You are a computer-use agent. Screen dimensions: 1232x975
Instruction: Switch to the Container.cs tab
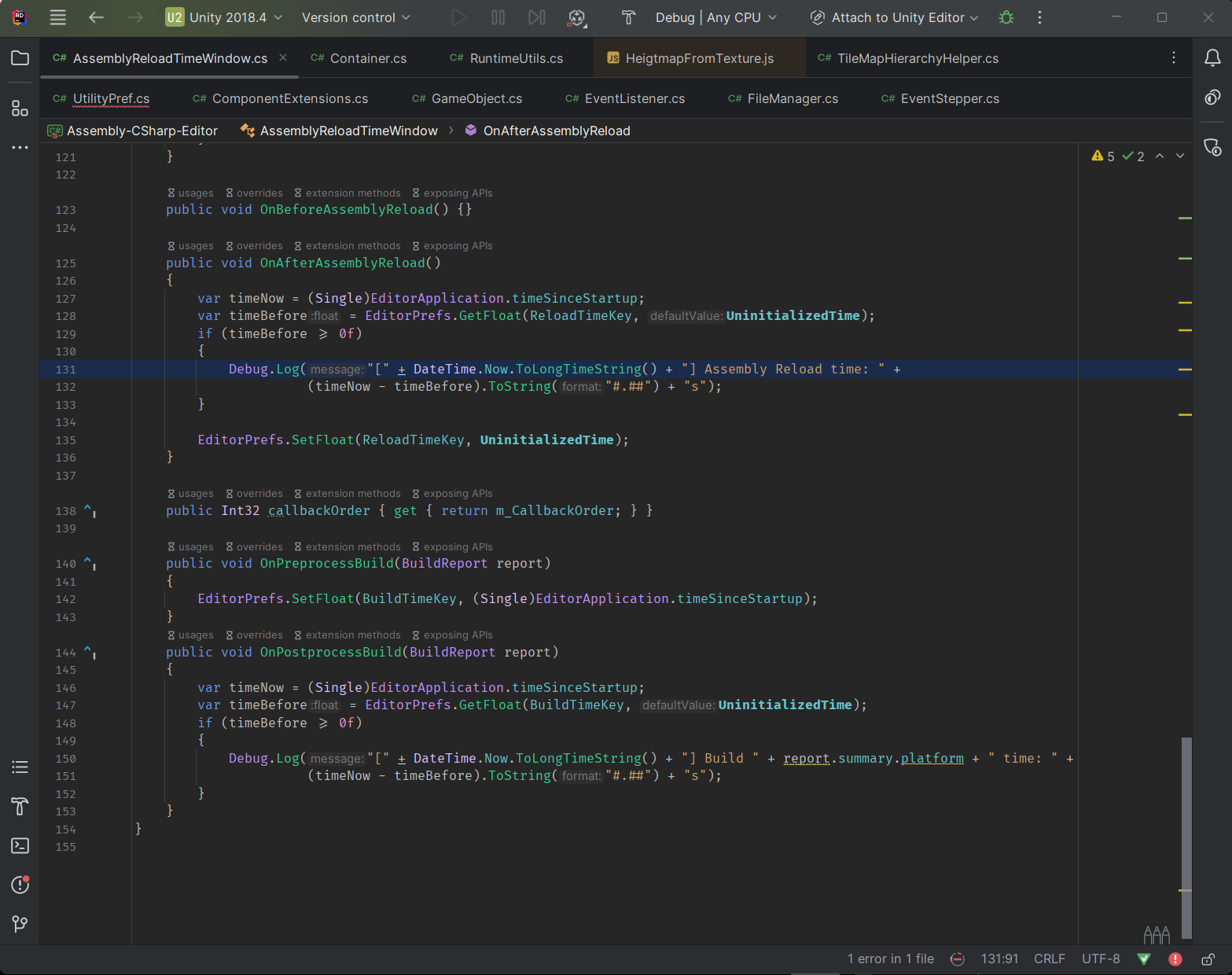tap(368, 58)
